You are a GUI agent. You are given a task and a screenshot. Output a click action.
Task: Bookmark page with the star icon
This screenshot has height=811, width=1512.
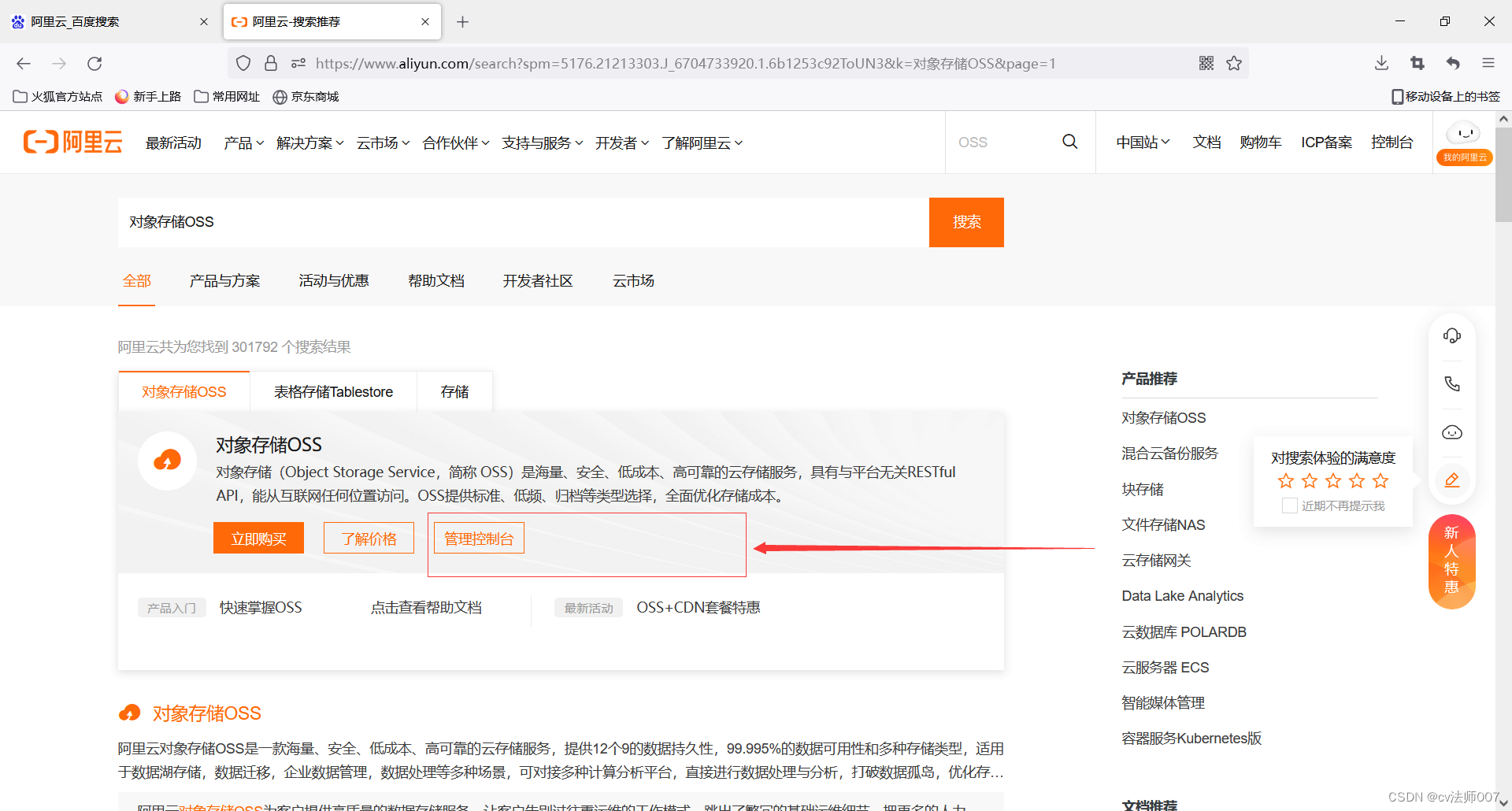1234,63
